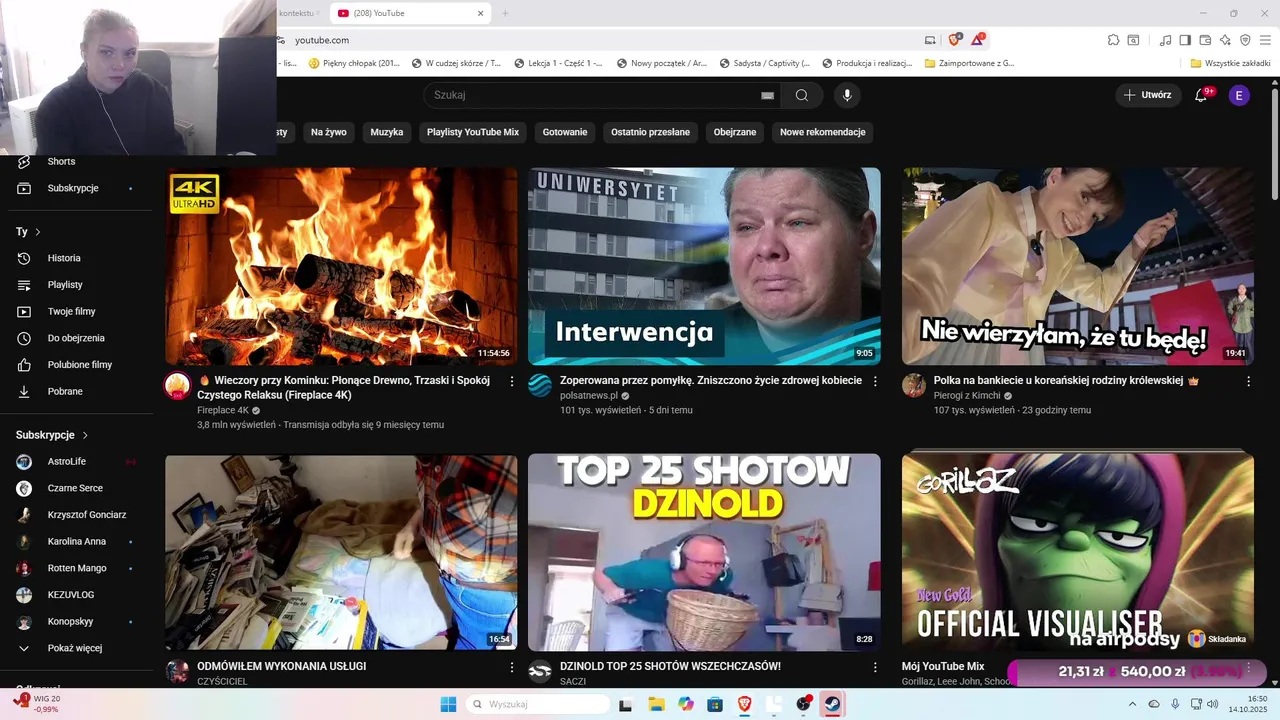1280x720 pixels.
Task: Open Wszystkie zakładki bookmarks folder
Action: (1231, 63)
